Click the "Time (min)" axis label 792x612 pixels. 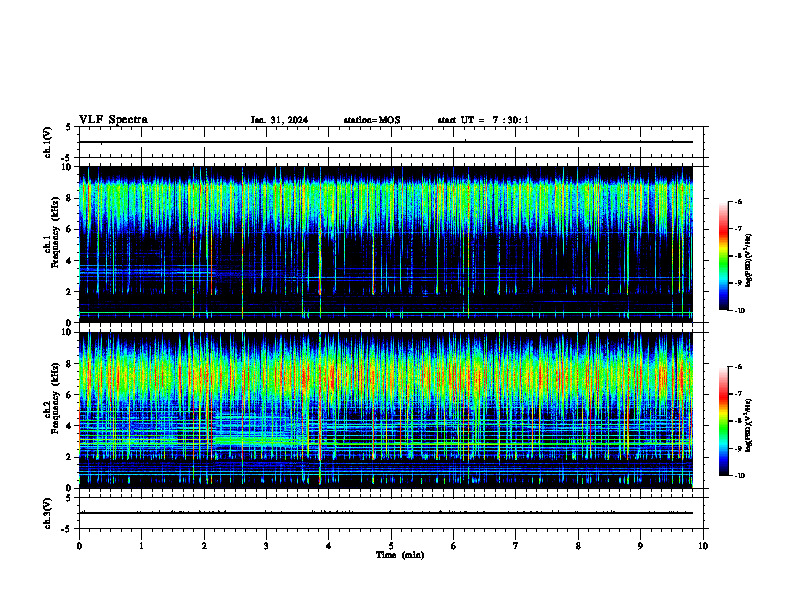coord(400,555)
